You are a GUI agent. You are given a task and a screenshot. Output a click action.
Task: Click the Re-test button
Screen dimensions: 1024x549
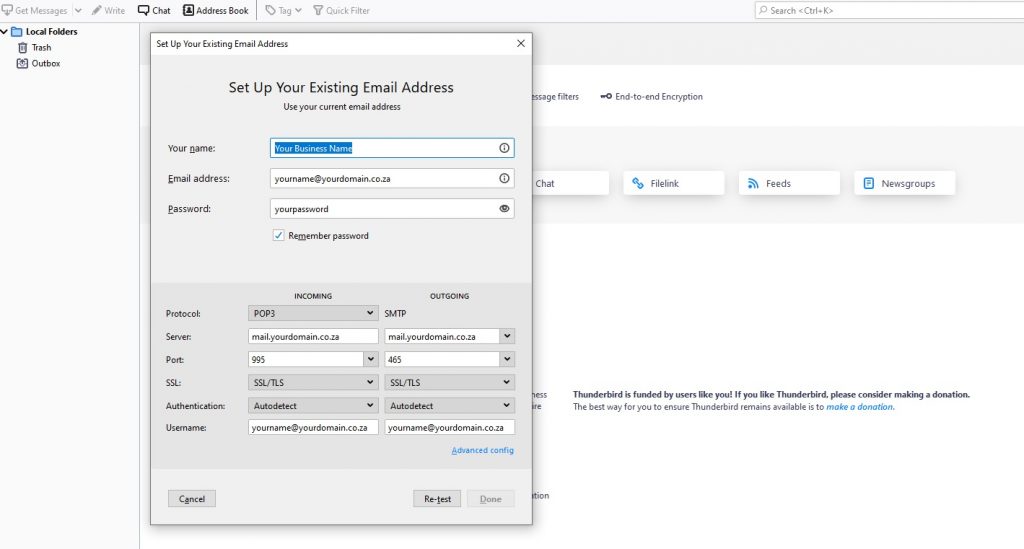point(437,499)
